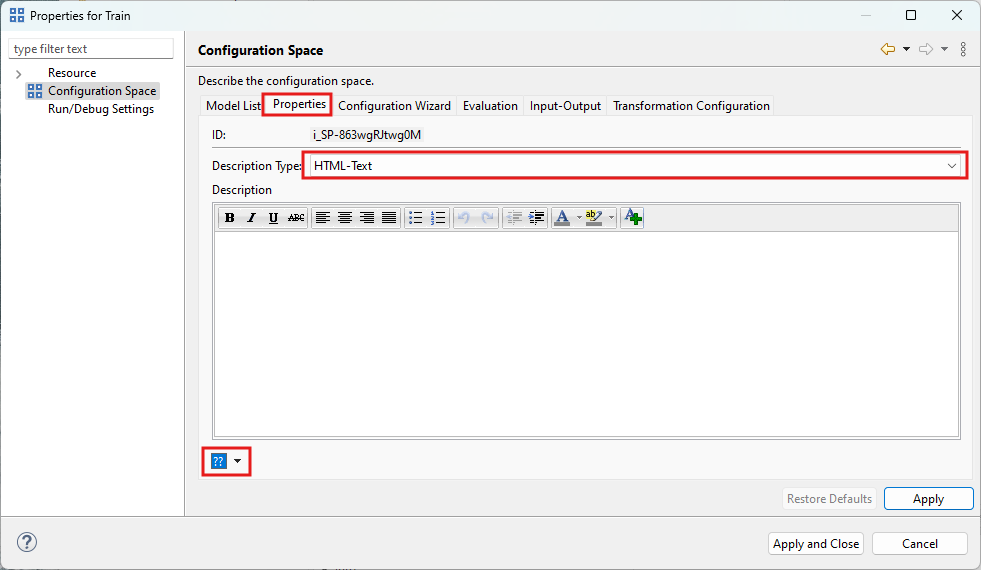Viewport: 981px width, 570px height.
Task: Expand the Resource tree node
Action: click(x=18, y=74)
